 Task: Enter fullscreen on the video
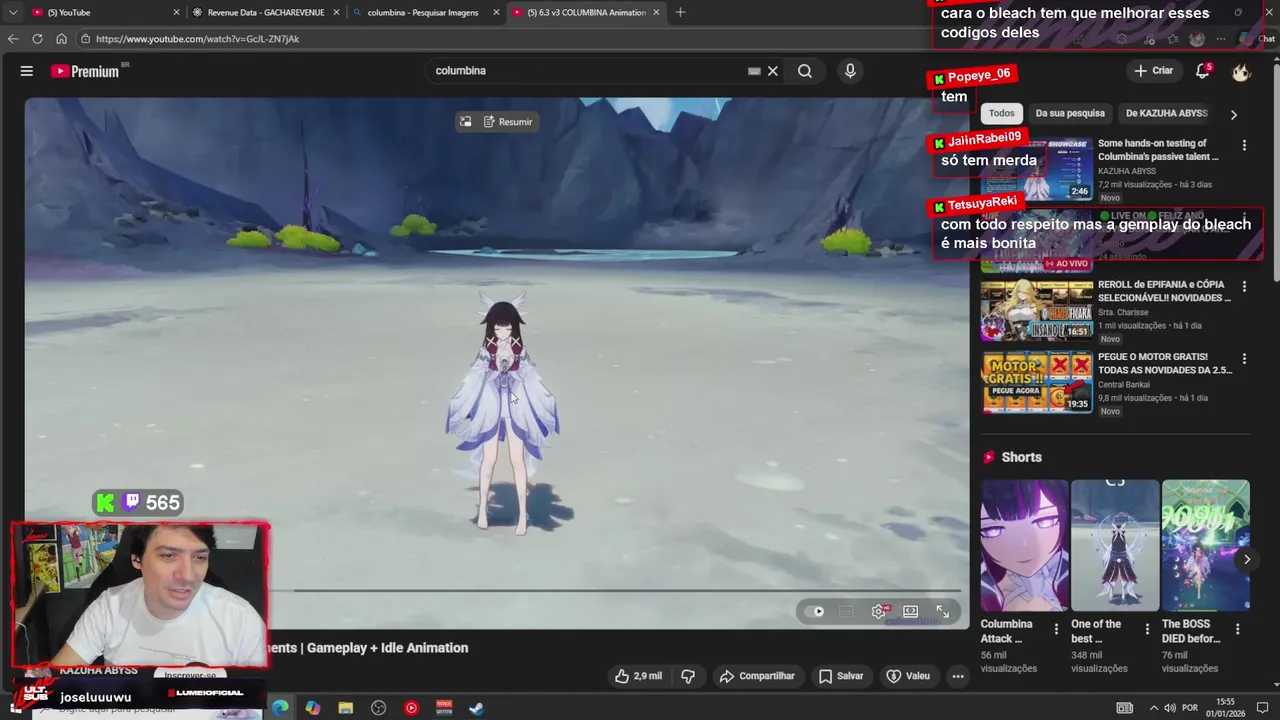click(x=942, y=611)
